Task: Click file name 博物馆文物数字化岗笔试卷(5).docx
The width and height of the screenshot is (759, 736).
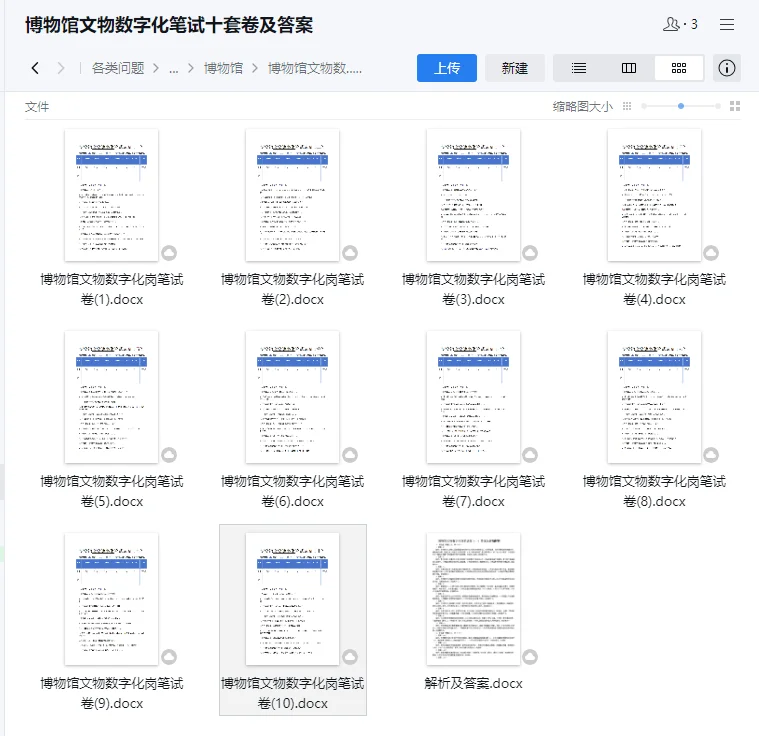Action: pyautogui.click(x=112, y=491)
